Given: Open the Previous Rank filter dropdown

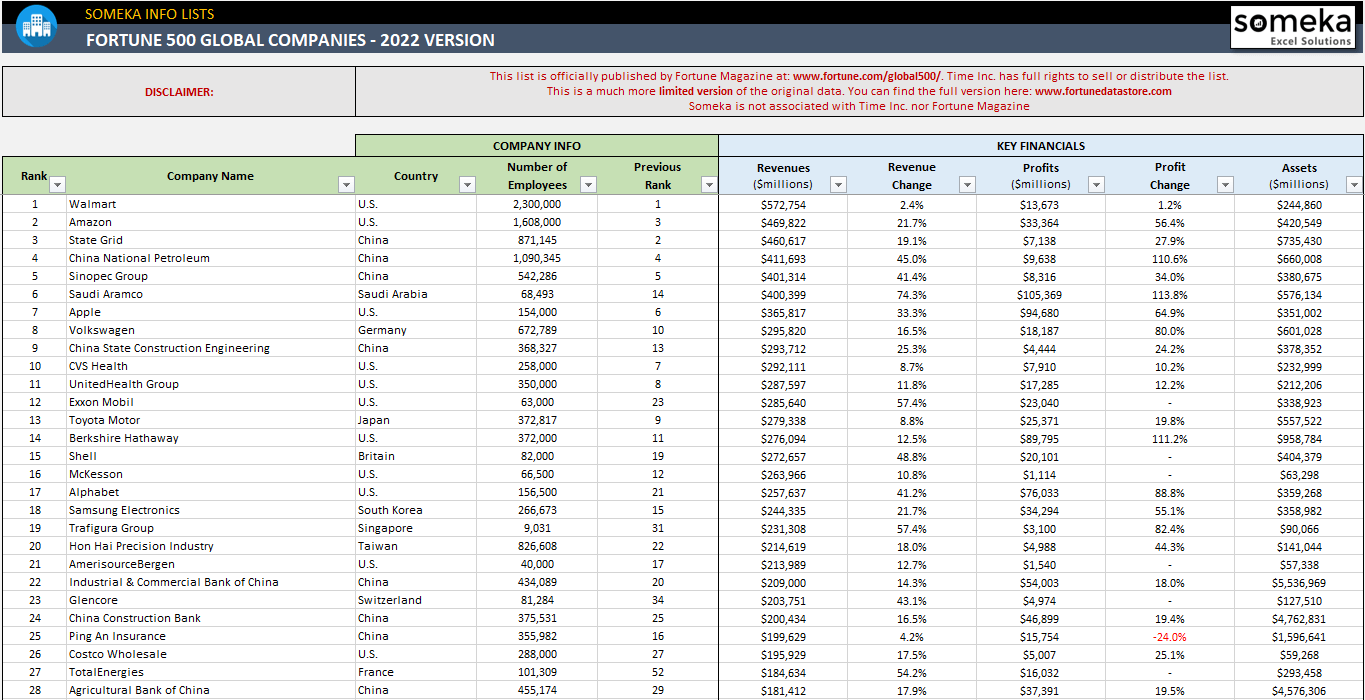Looking at the screenshot, I should point(708,185).
